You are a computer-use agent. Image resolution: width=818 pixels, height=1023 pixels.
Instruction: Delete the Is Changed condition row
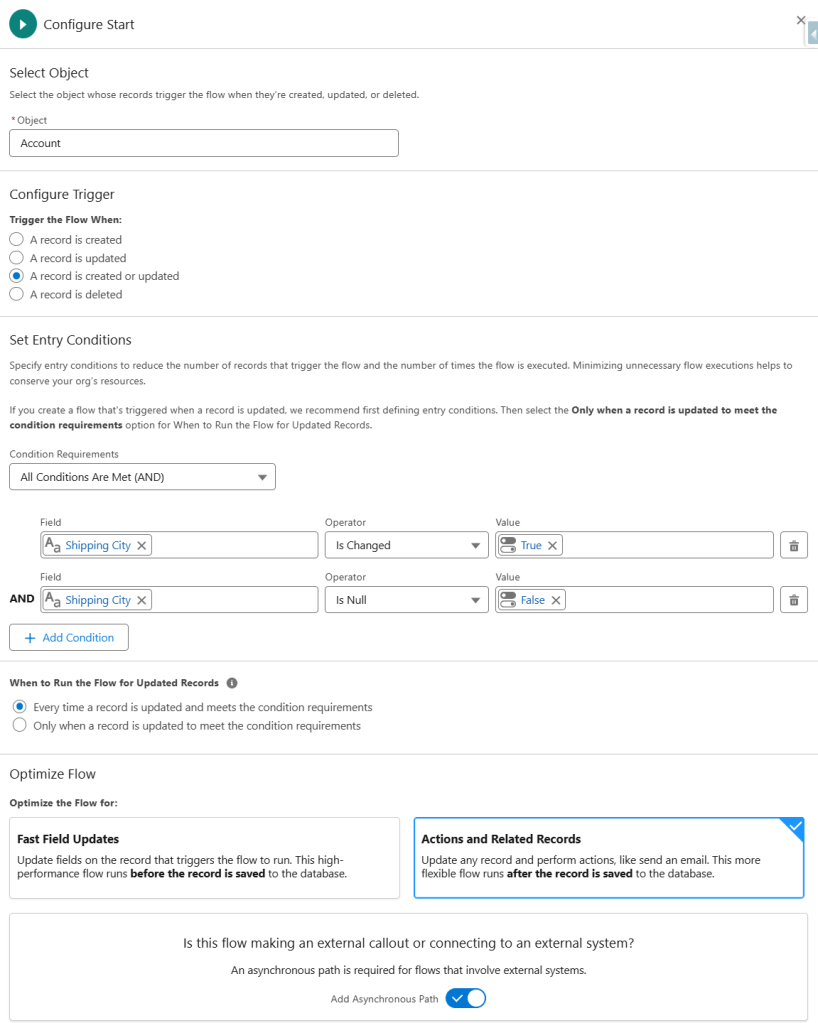[x=793, y=545]
